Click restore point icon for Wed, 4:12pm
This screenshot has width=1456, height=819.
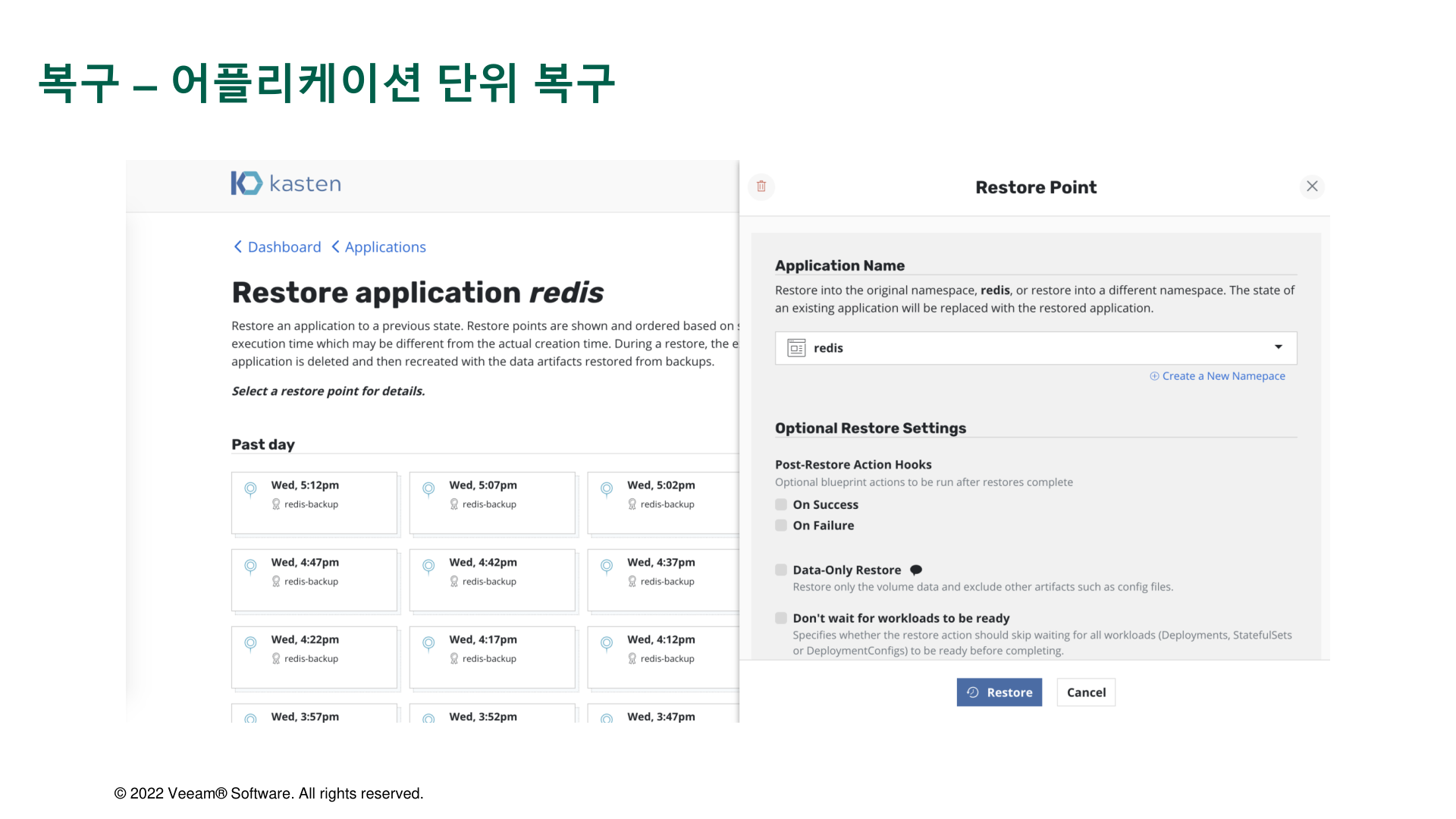(x=607, y=644)
